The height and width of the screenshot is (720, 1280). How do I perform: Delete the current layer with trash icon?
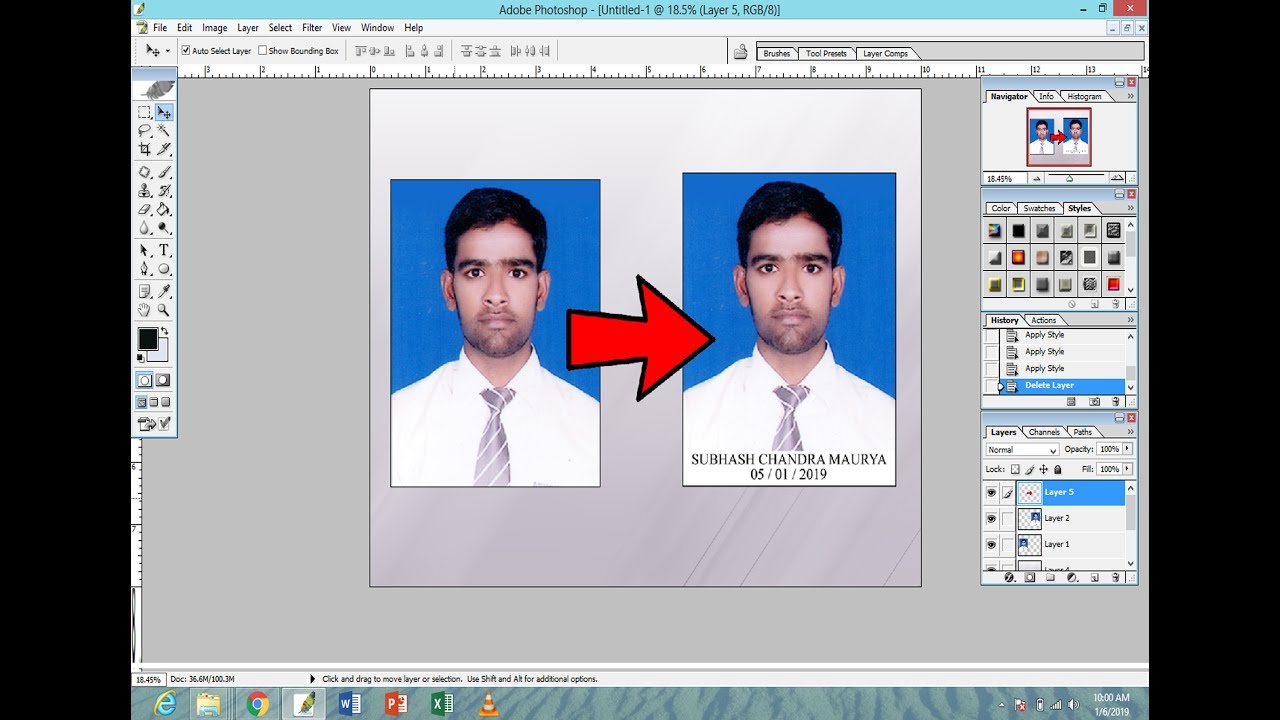tap(1114, 577)
